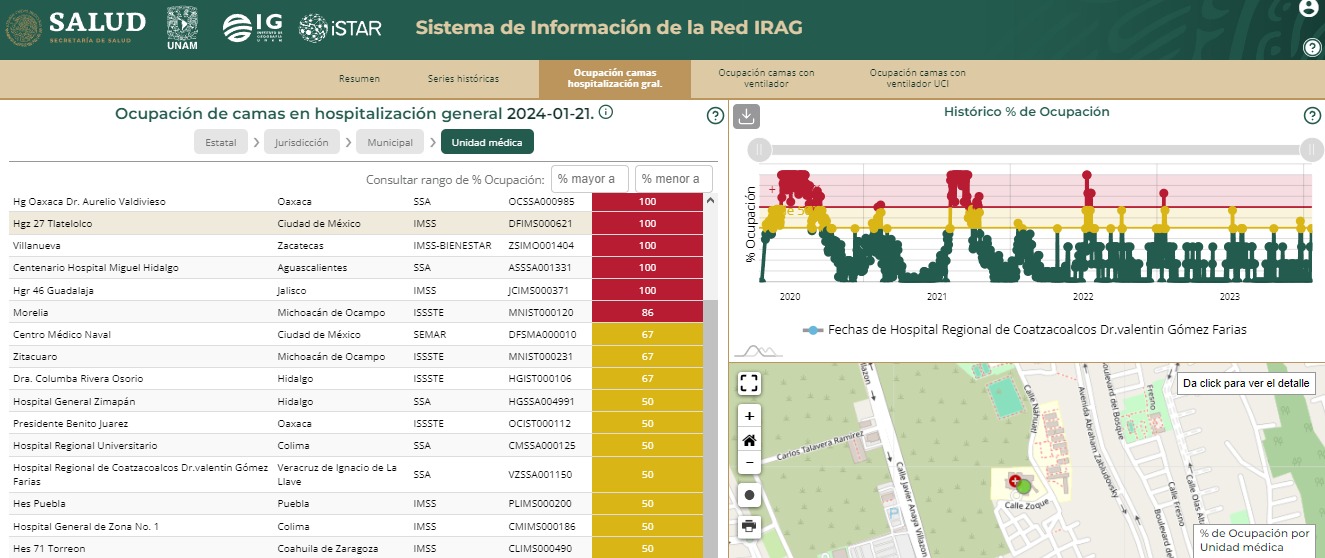Viewport: 1325px width, 558px height.
Task: Switch chart style with the curve icon
Action: coord(757,350)
